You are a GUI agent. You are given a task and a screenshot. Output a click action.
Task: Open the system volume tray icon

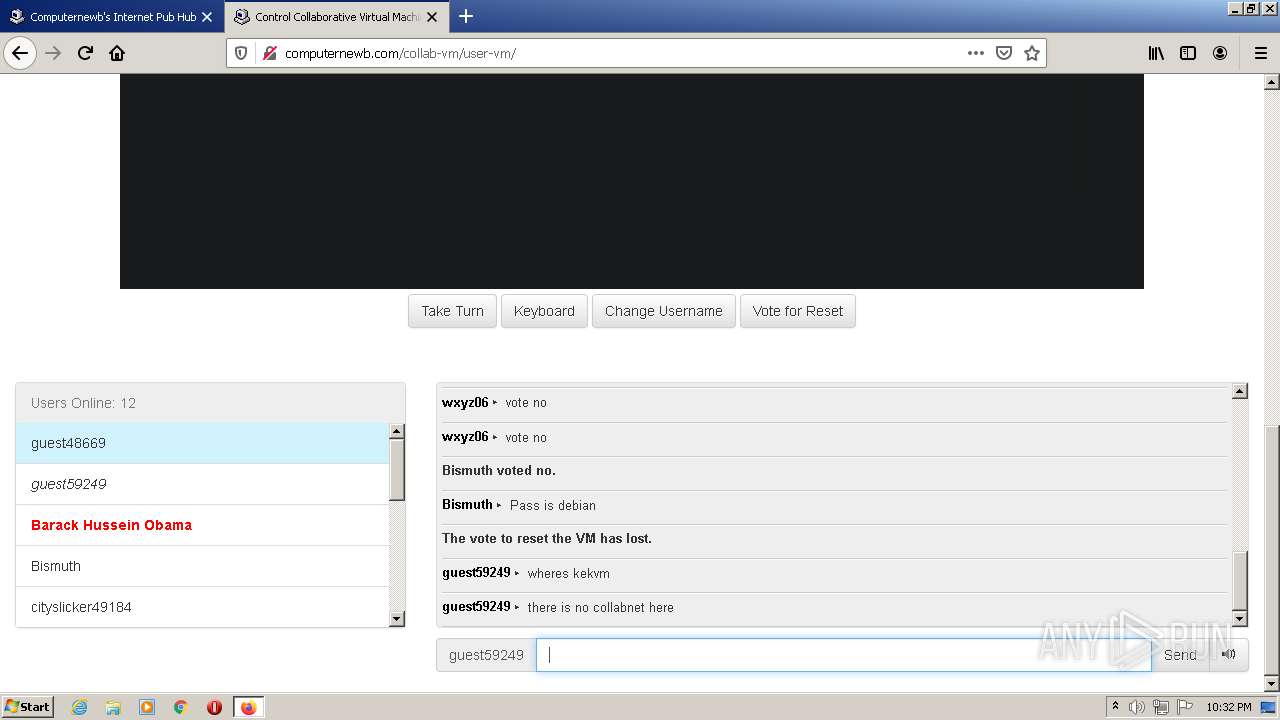[1137, 707]
